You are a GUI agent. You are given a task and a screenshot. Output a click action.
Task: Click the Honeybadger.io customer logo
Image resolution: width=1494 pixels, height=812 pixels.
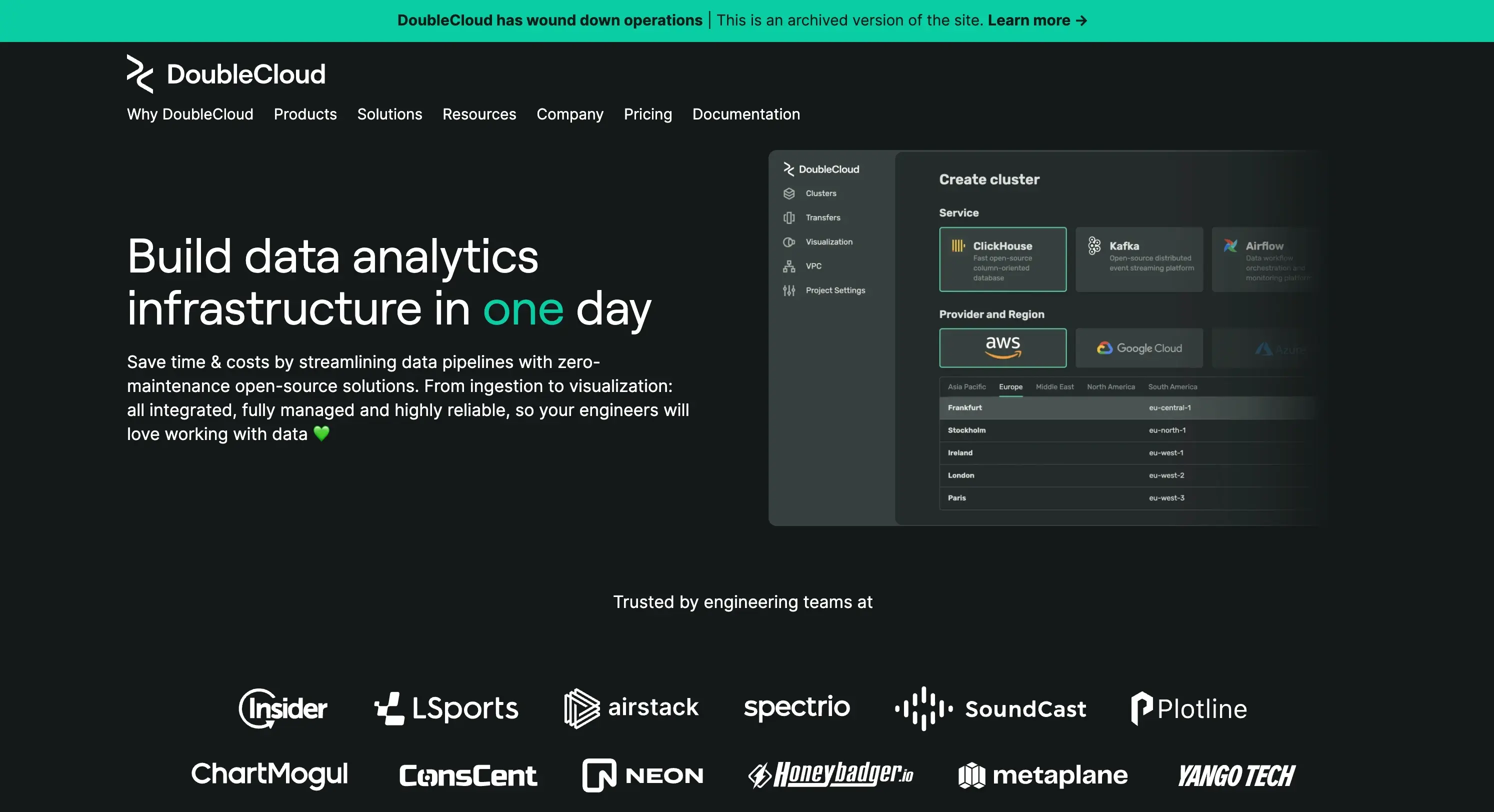pos(830,774)
